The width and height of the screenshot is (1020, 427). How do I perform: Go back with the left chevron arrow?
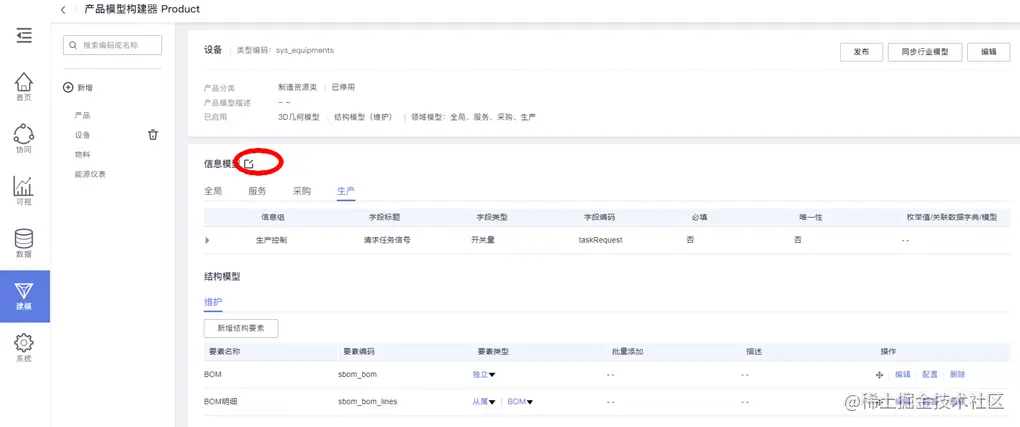[63, 10]
